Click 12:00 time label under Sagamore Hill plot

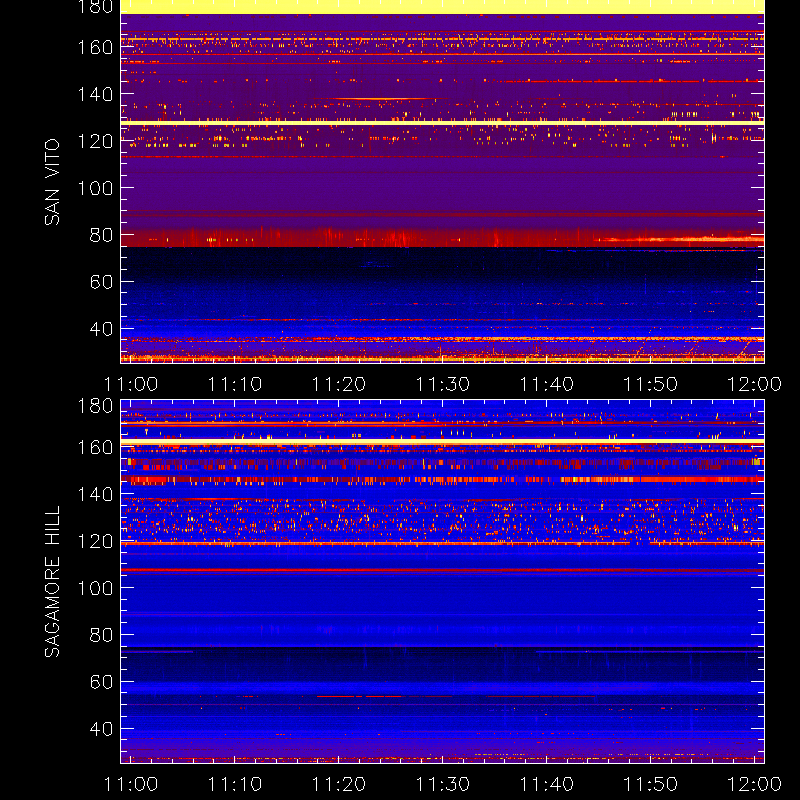(x=754, y=784)
